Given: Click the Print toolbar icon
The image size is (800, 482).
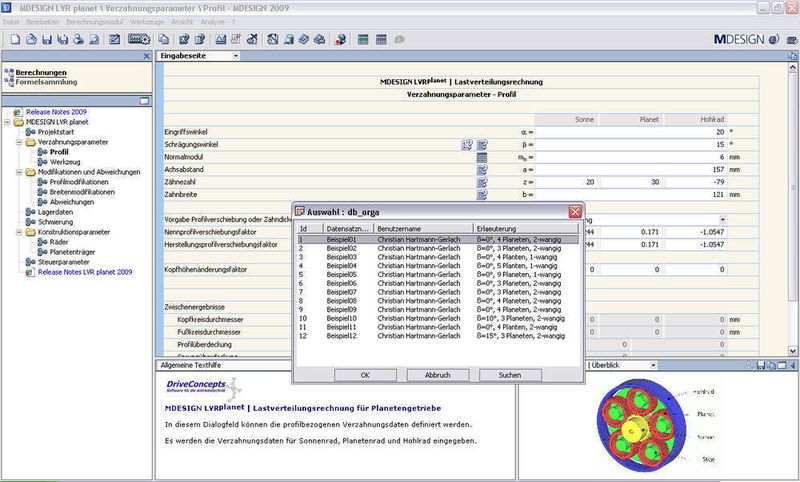Looking at the screenshot, I should coord(78,39).
